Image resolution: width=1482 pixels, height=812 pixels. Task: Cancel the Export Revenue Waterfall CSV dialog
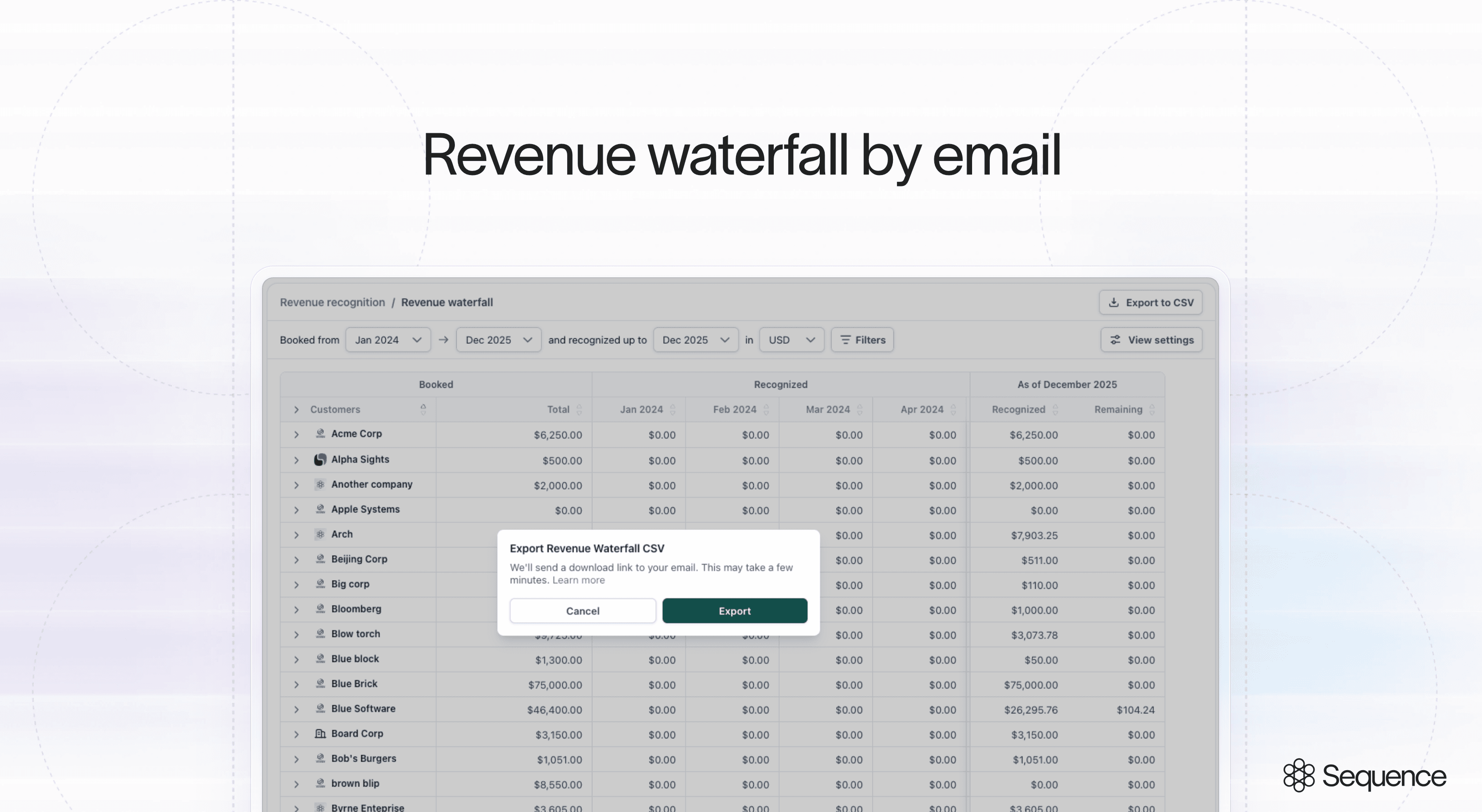click(582, 611)
